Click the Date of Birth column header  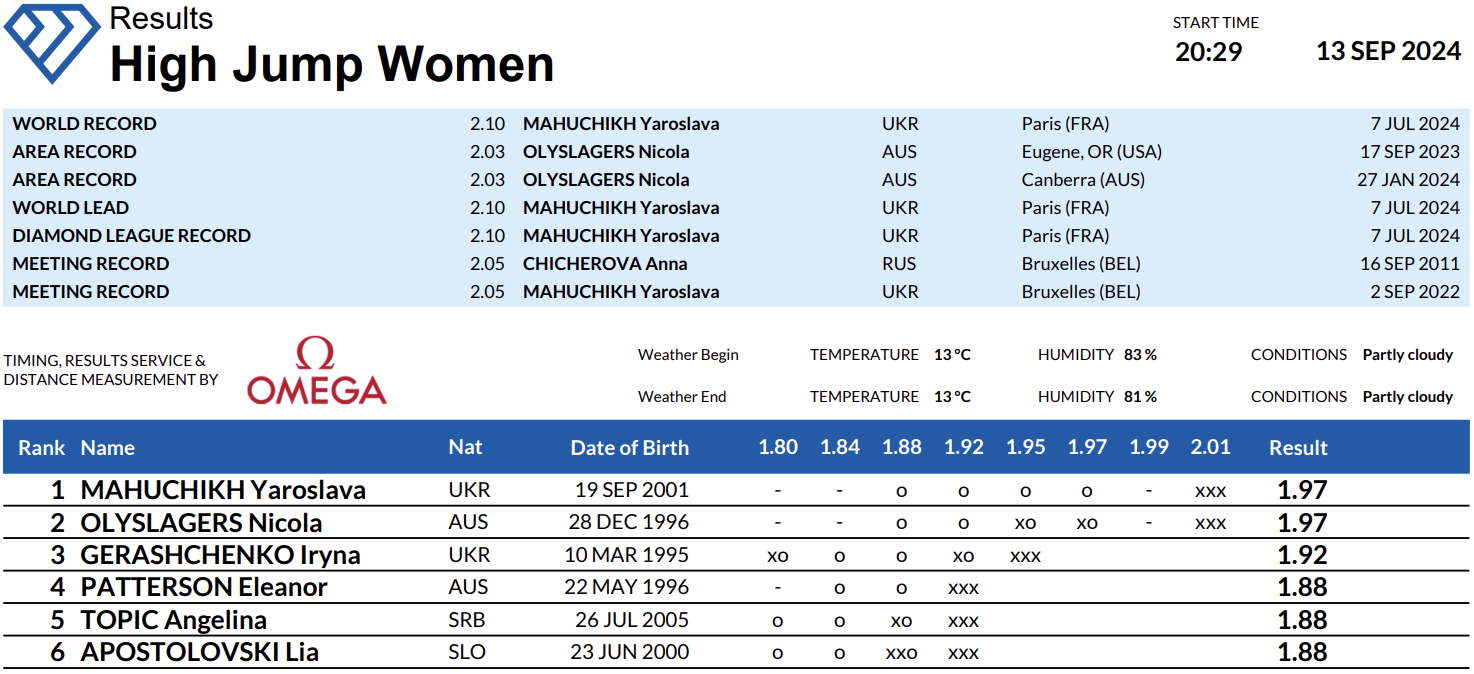(x=629, y=448)
